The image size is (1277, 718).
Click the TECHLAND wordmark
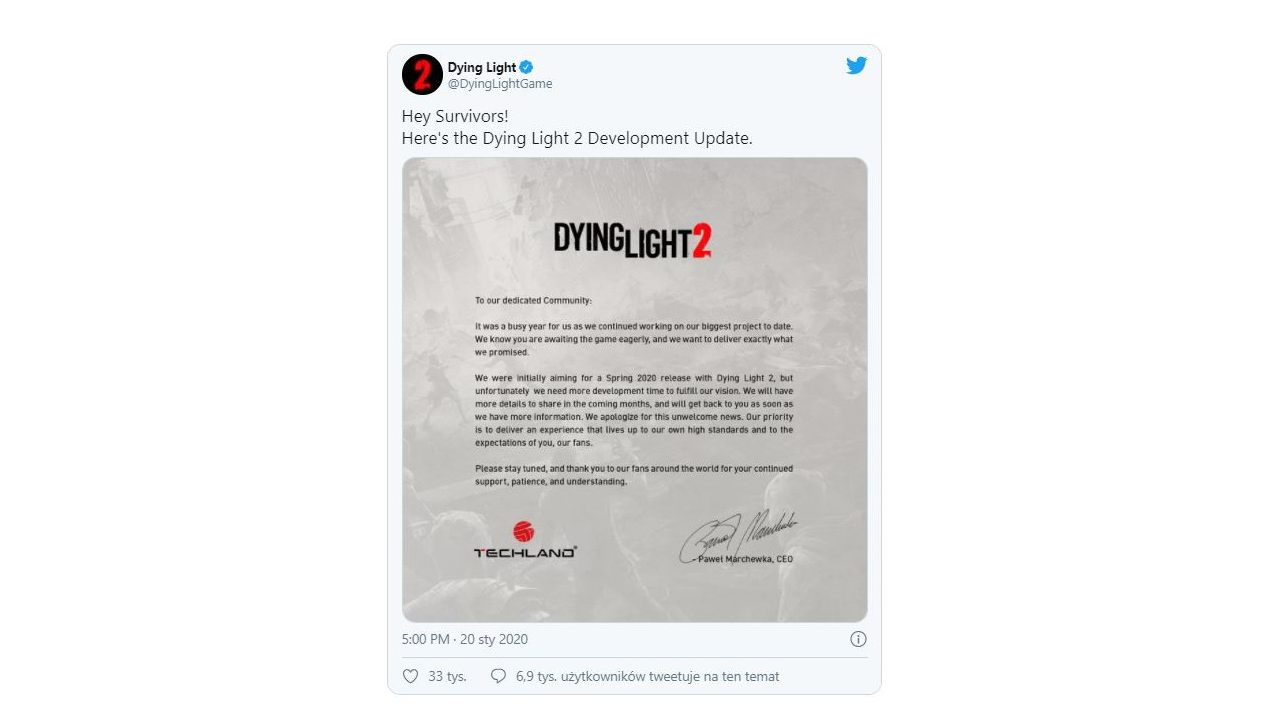click(x=524, y=552)
